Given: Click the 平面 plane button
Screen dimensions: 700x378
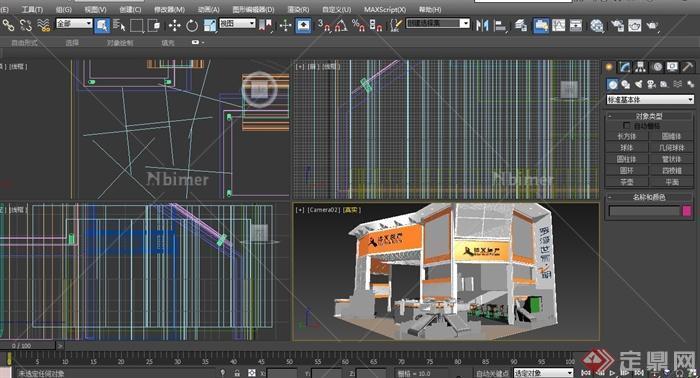Looking at the screenshot, I should [671, 182].
